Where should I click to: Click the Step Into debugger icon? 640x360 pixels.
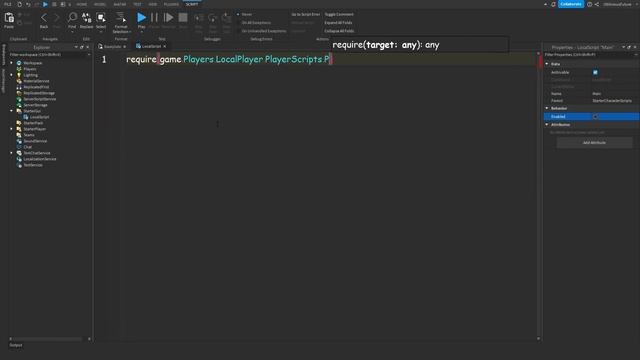pos(199,18)
